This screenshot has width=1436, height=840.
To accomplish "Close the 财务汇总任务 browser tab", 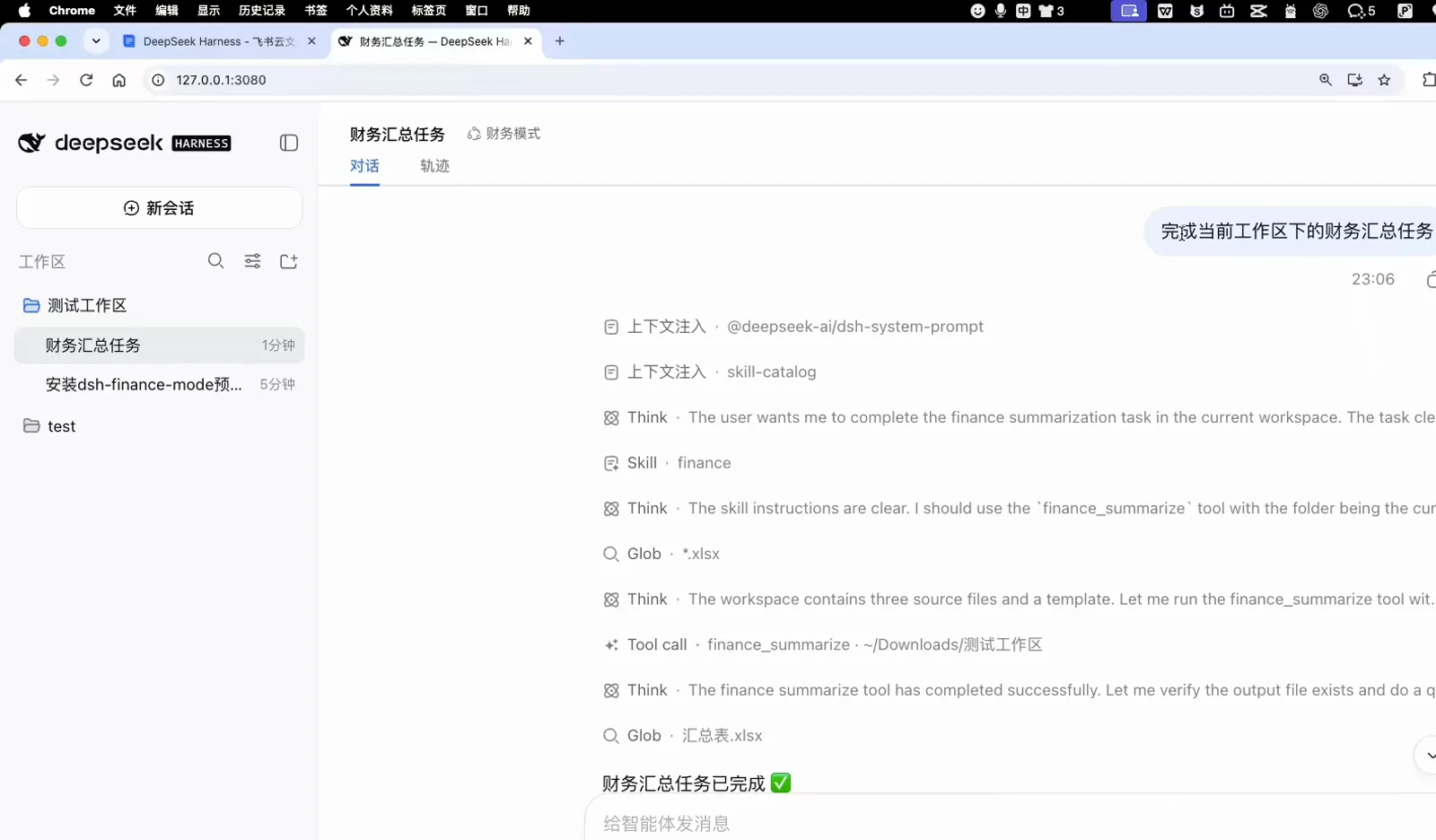I will pos(529,41).
